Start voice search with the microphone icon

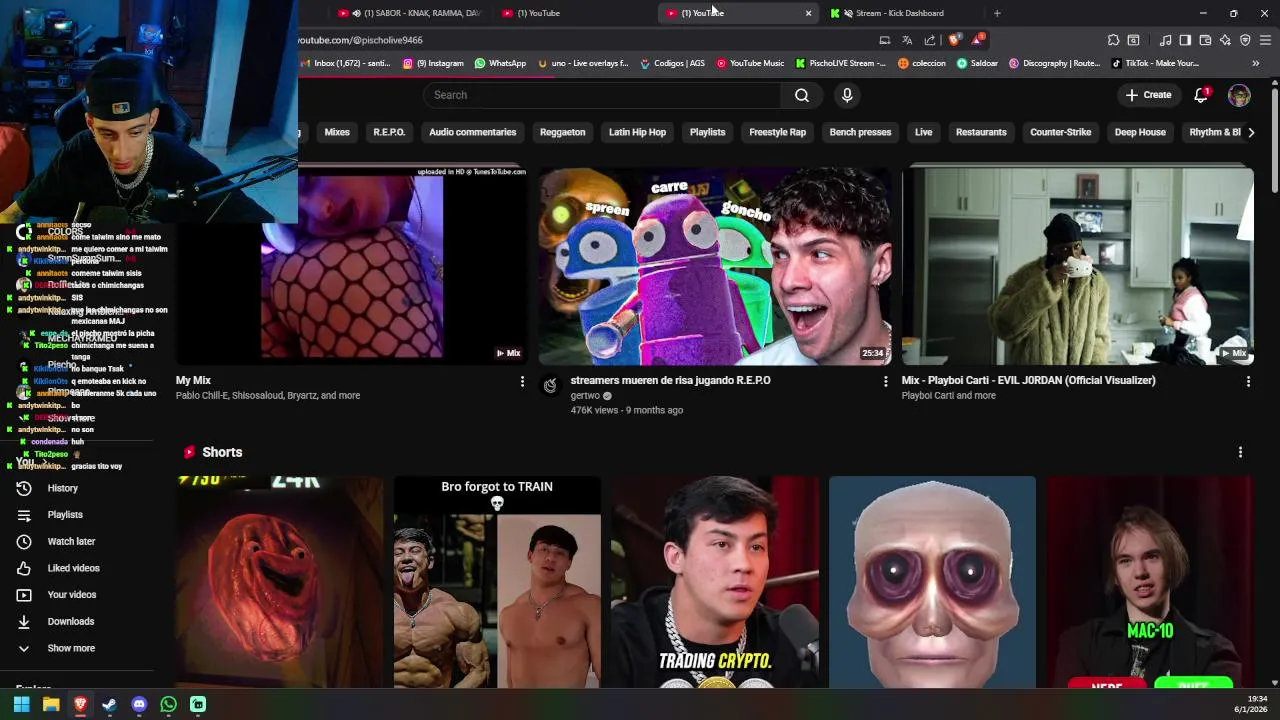(847, 95)
